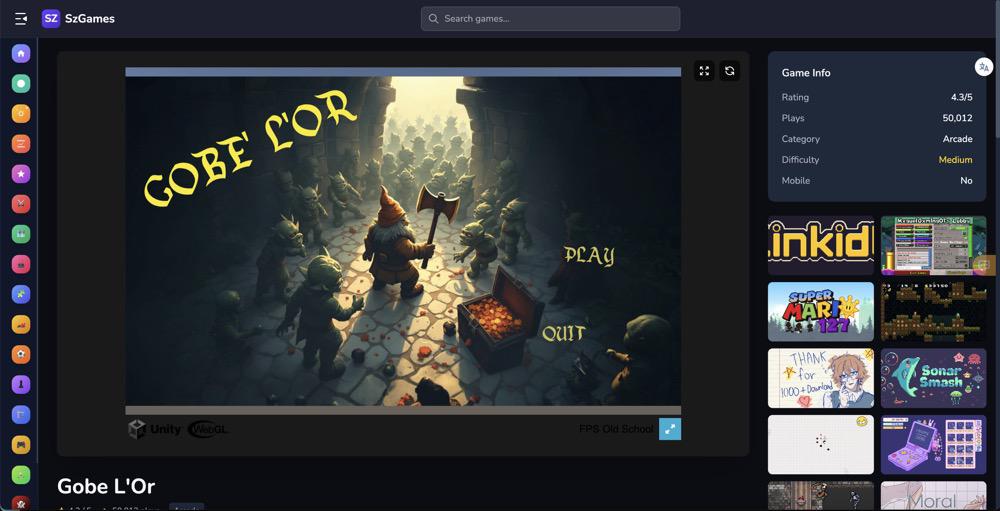Screen dimensions: 1000x511
Task: Open the chess pawn category icon
Action: [21, 384]
